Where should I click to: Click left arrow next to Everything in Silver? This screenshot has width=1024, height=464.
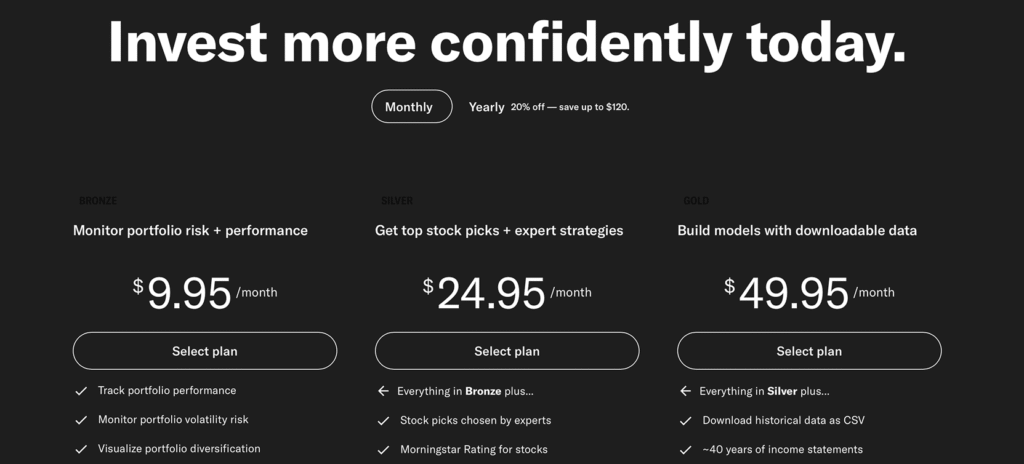(685, 391)
